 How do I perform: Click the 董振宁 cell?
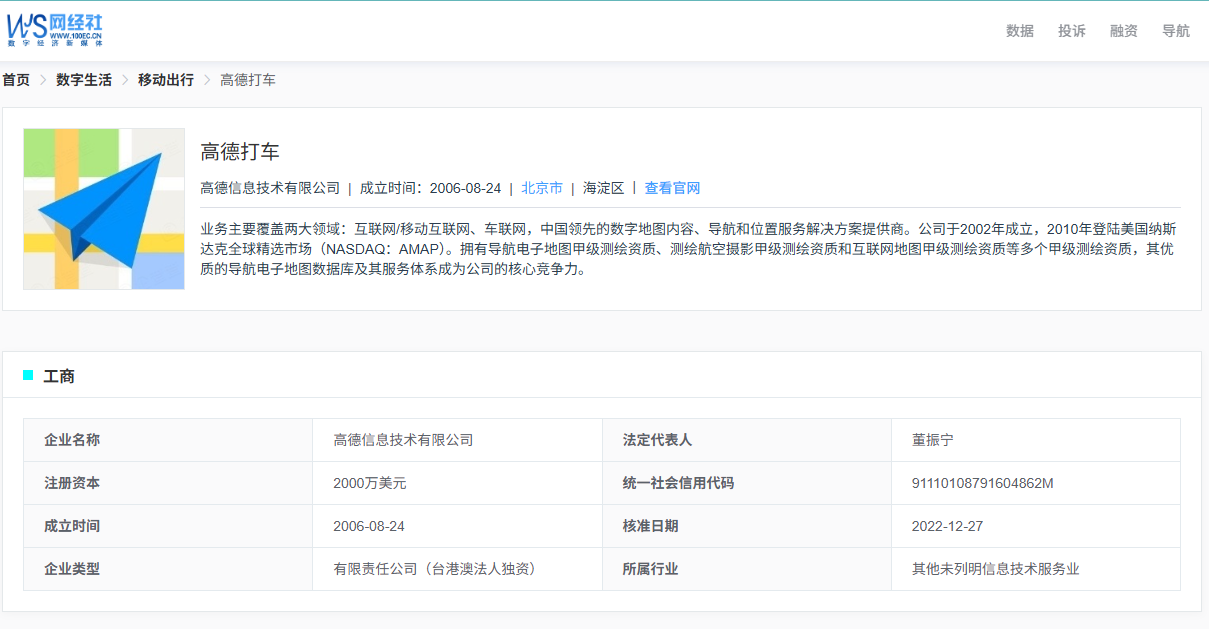(x=1036, y=440)
